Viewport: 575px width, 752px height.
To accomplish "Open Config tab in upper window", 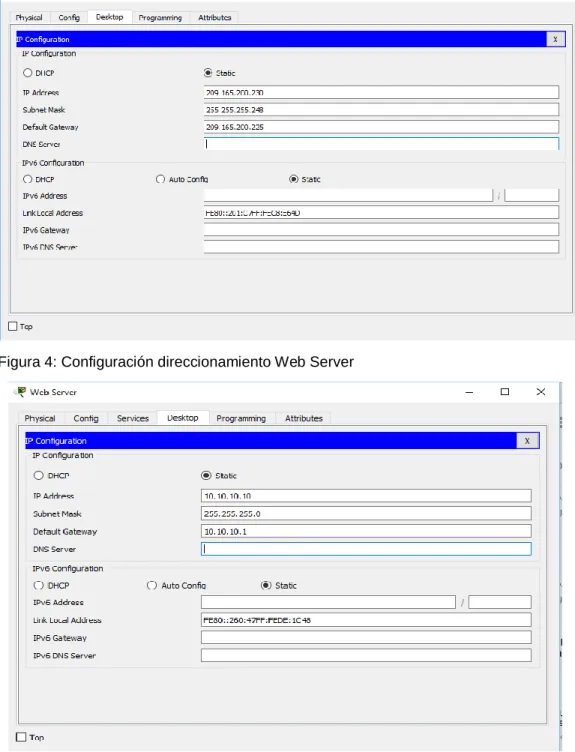I will pos(69,18).
